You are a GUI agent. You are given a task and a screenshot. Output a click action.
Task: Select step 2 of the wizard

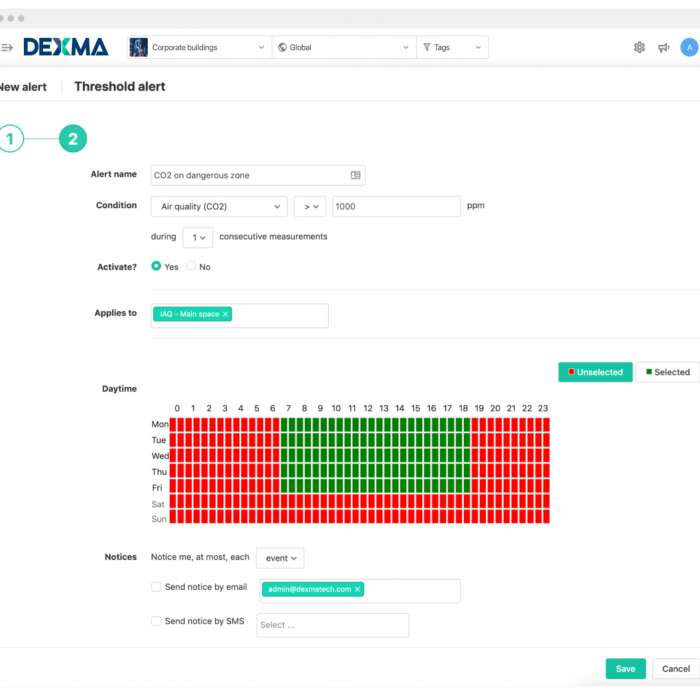(x=73, y=138)
